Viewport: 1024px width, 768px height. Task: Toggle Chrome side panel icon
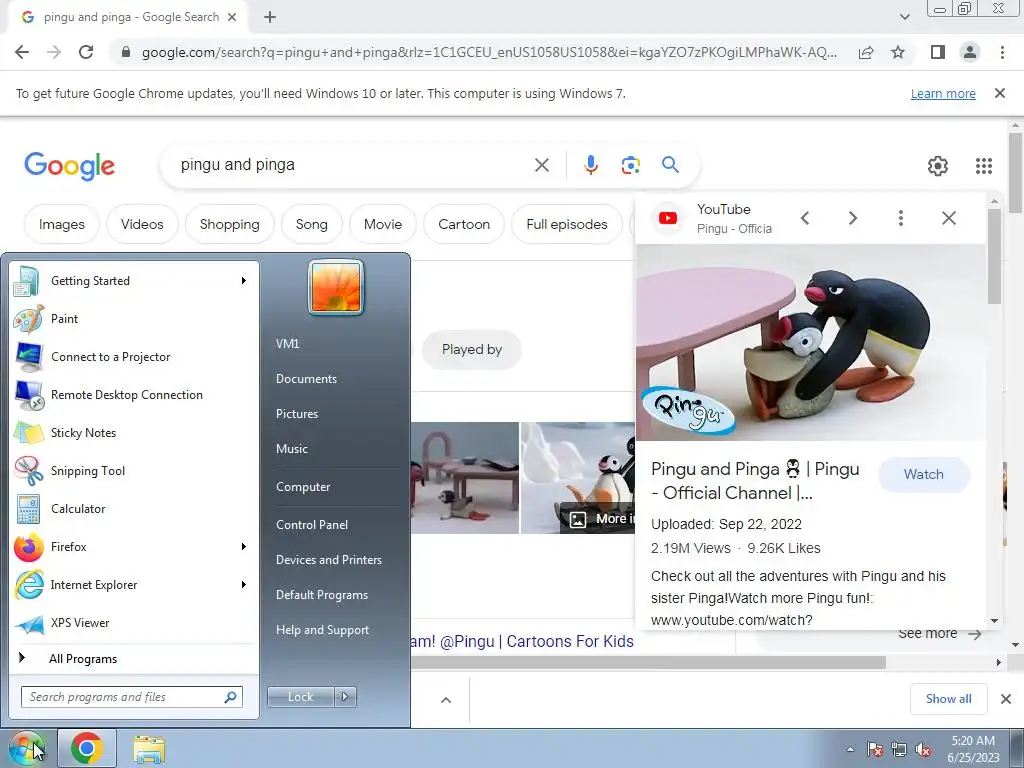[938, 52]
